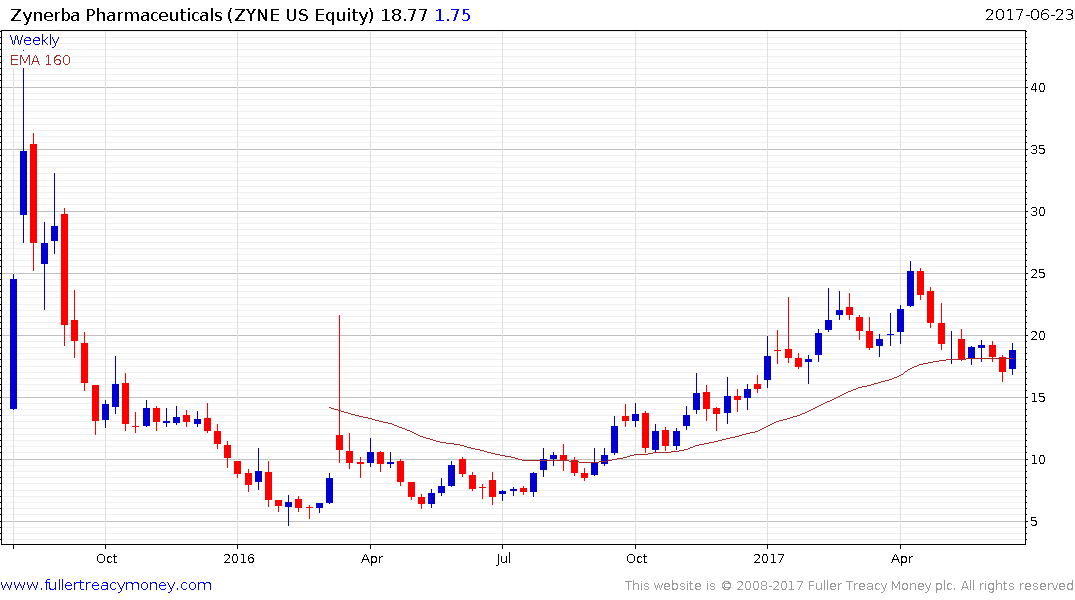Click the 2017 time axis label
1075x600 pixels.
click(769, 558)
